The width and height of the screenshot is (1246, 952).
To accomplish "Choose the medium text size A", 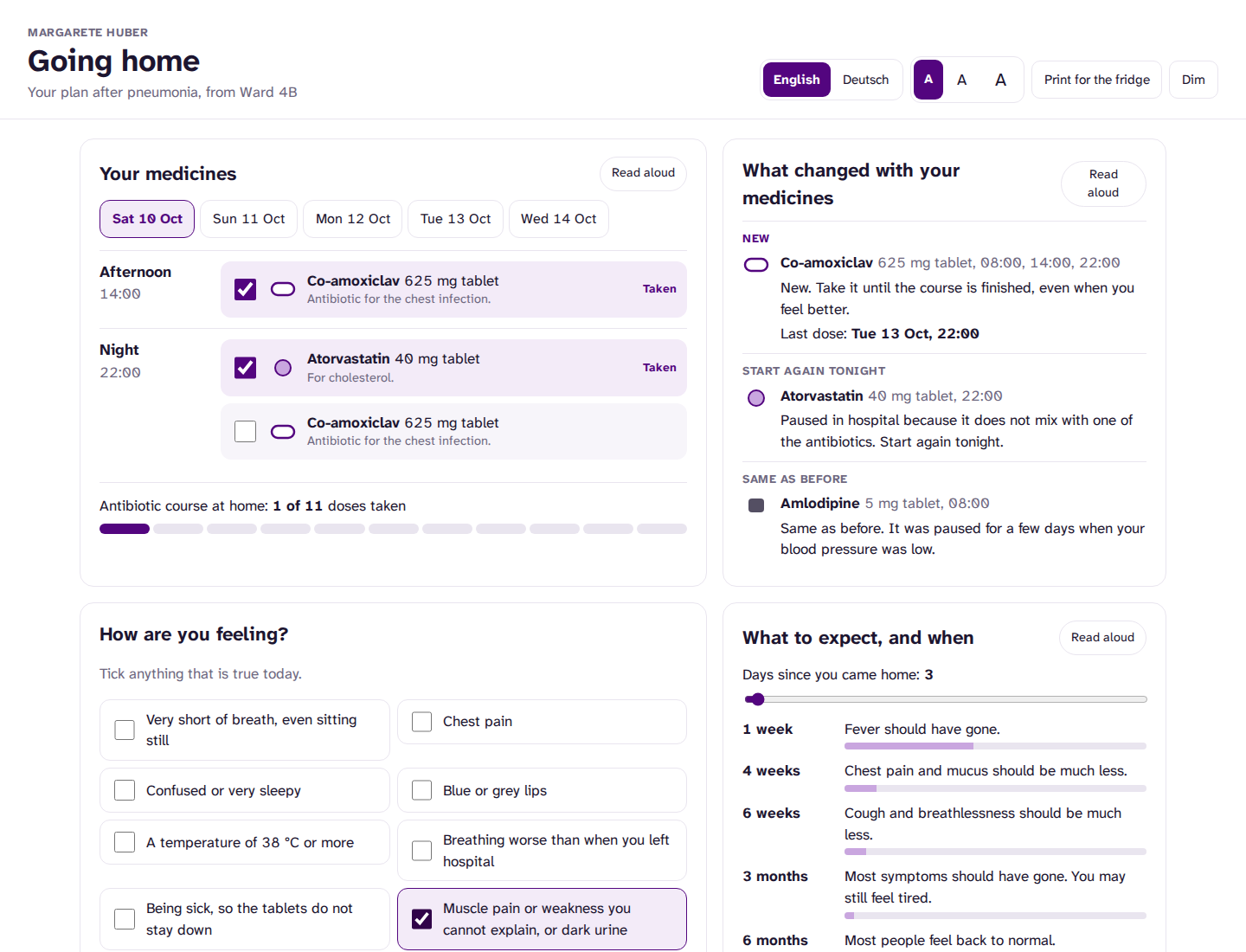I will [x=961, y=80].
